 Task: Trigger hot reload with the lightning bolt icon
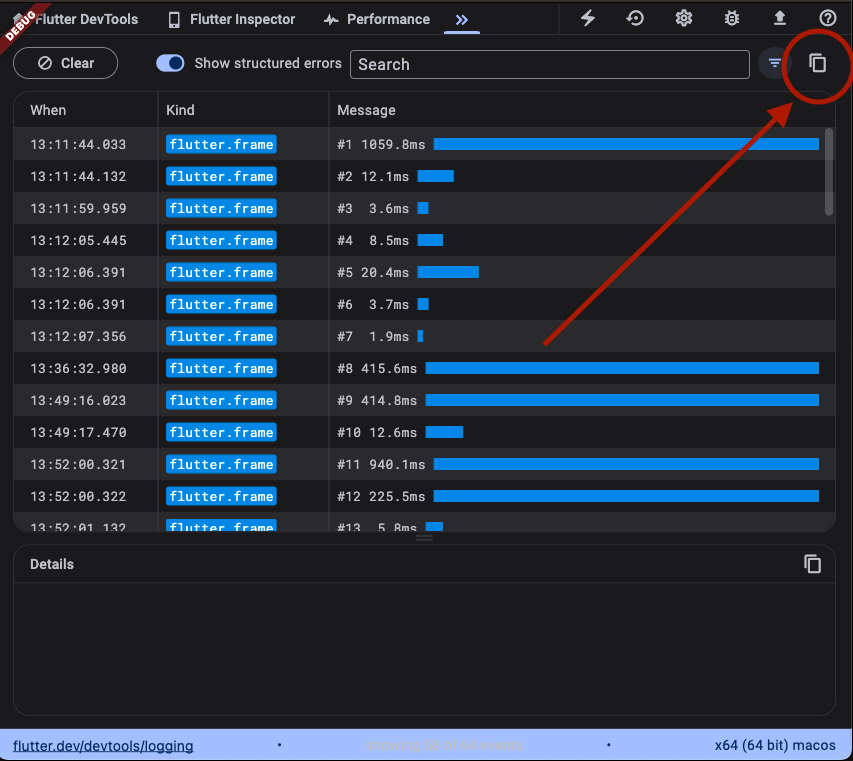(588, 18)
